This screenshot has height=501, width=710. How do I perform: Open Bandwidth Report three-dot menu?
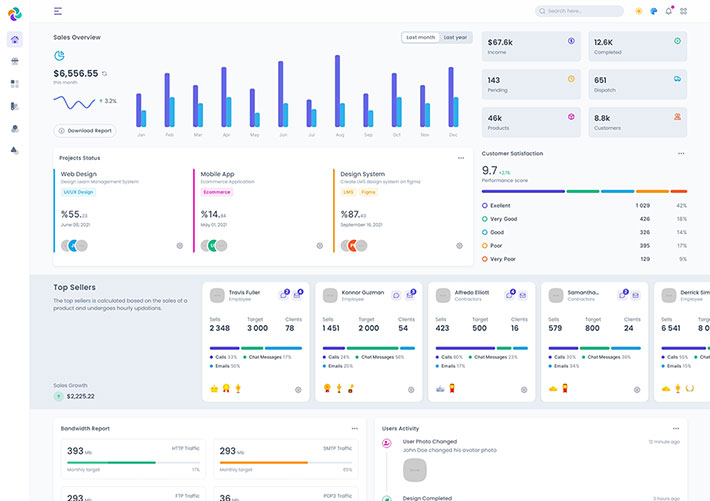coord(354,428)
